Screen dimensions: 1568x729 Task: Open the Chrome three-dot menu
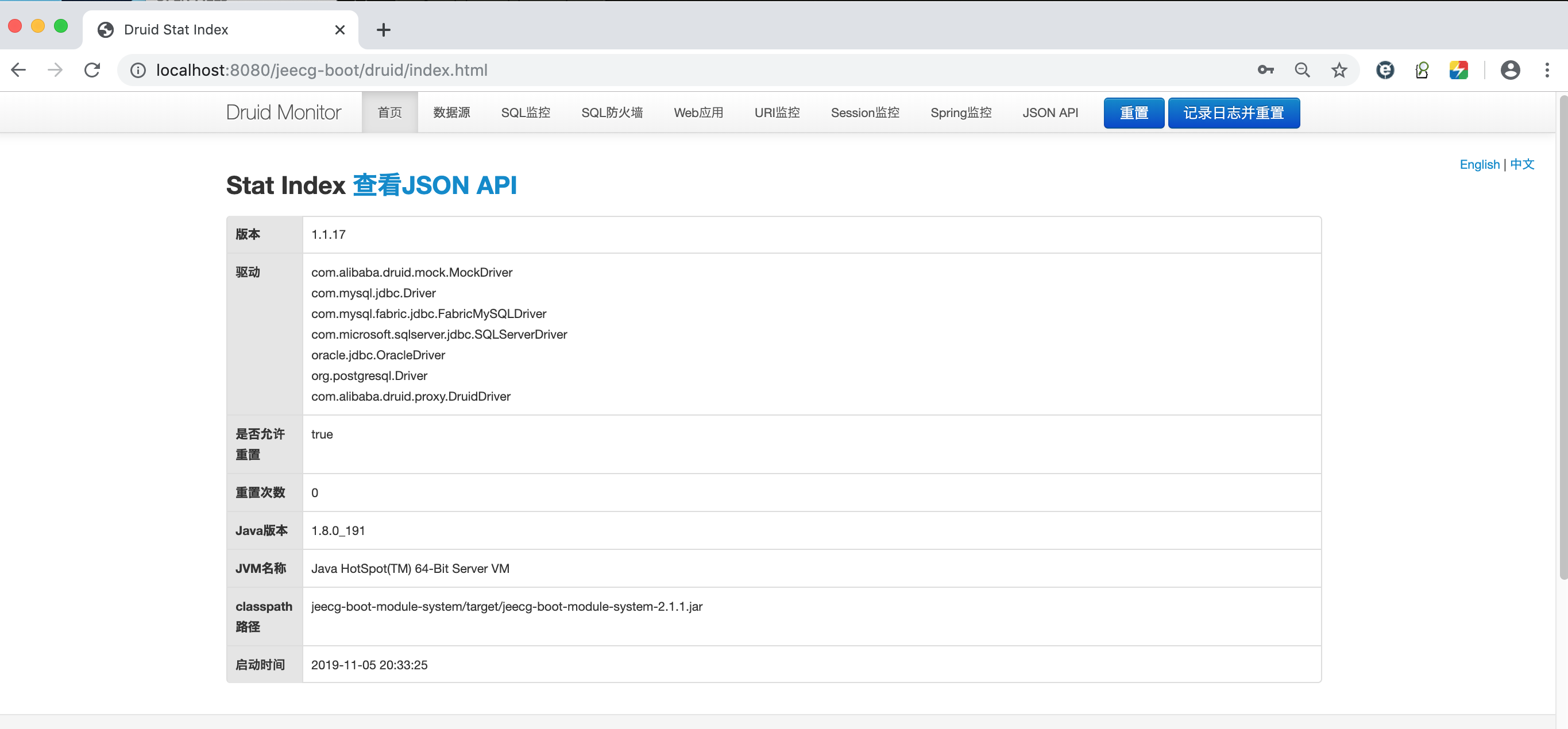click(1547, 70)
